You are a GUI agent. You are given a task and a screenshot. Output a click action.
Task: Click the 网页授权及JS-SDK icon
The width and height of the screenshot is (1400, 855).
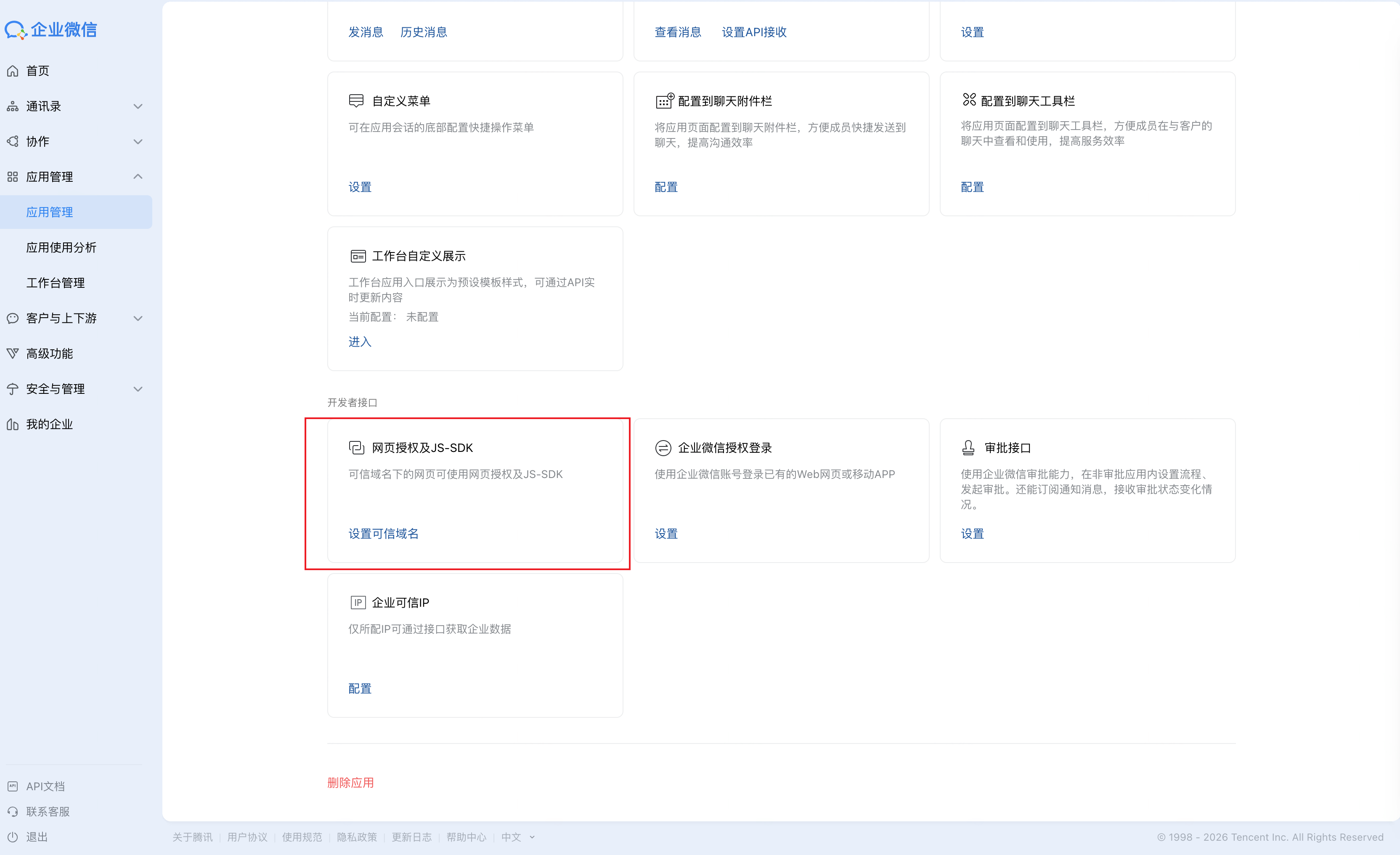(x=356, y=447)
